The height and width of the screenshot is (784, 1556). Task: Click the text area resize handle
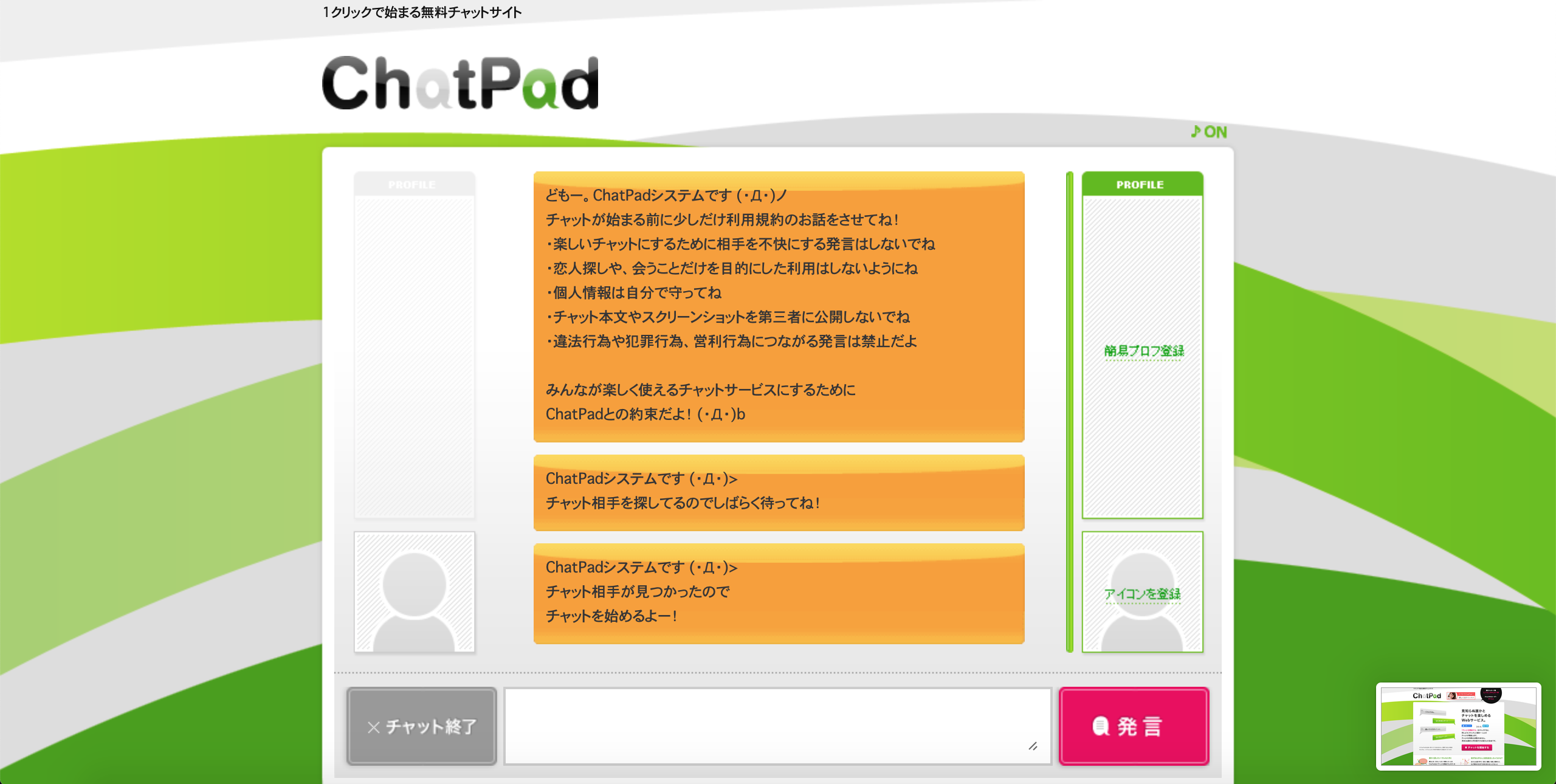(x=1033, y=746)
